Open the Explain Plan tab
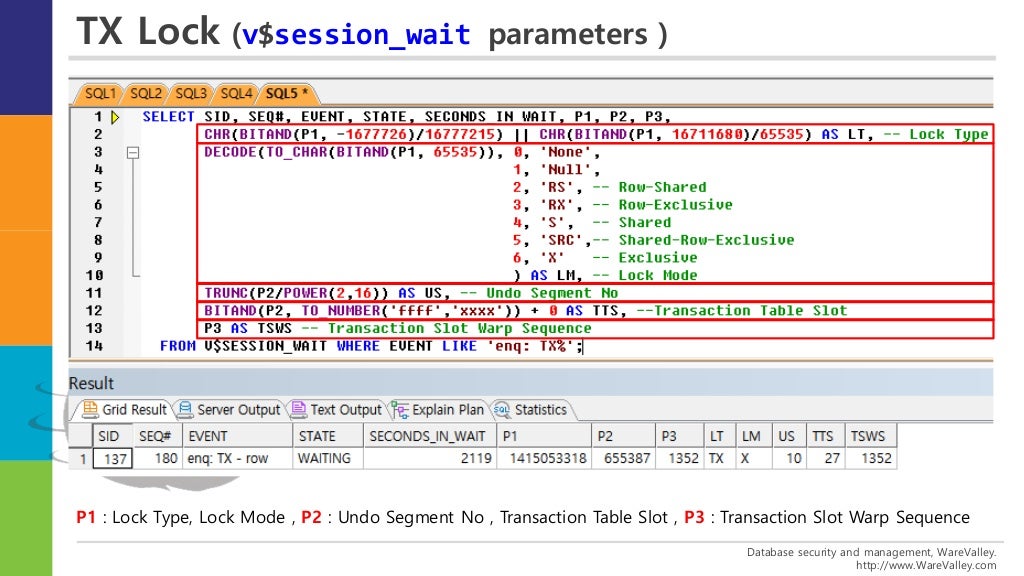 tap(438, 409)
